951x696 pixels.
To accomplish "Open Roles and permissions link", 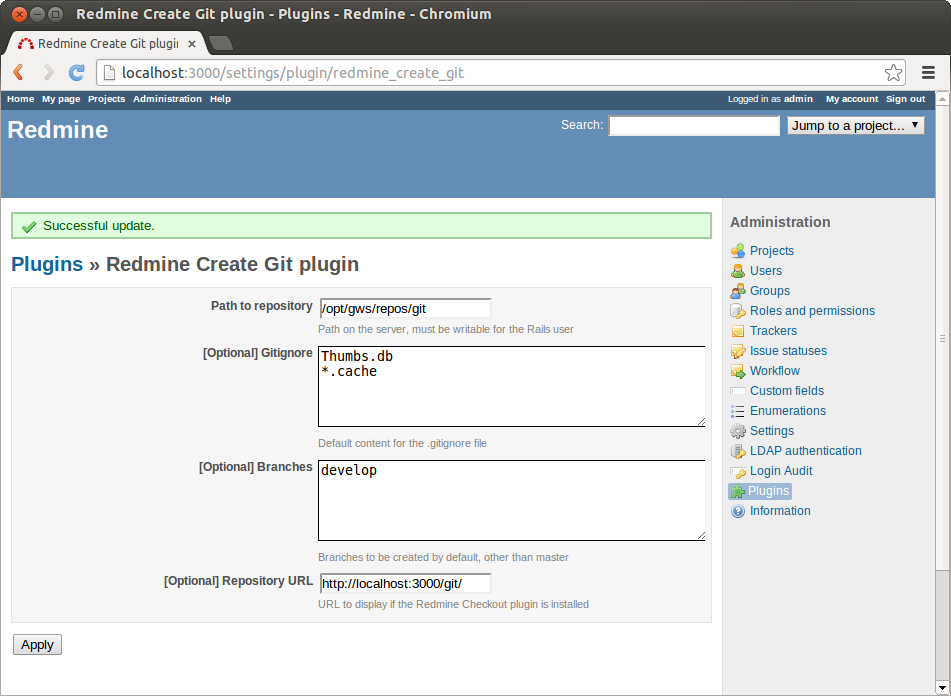I will (812, 310).
